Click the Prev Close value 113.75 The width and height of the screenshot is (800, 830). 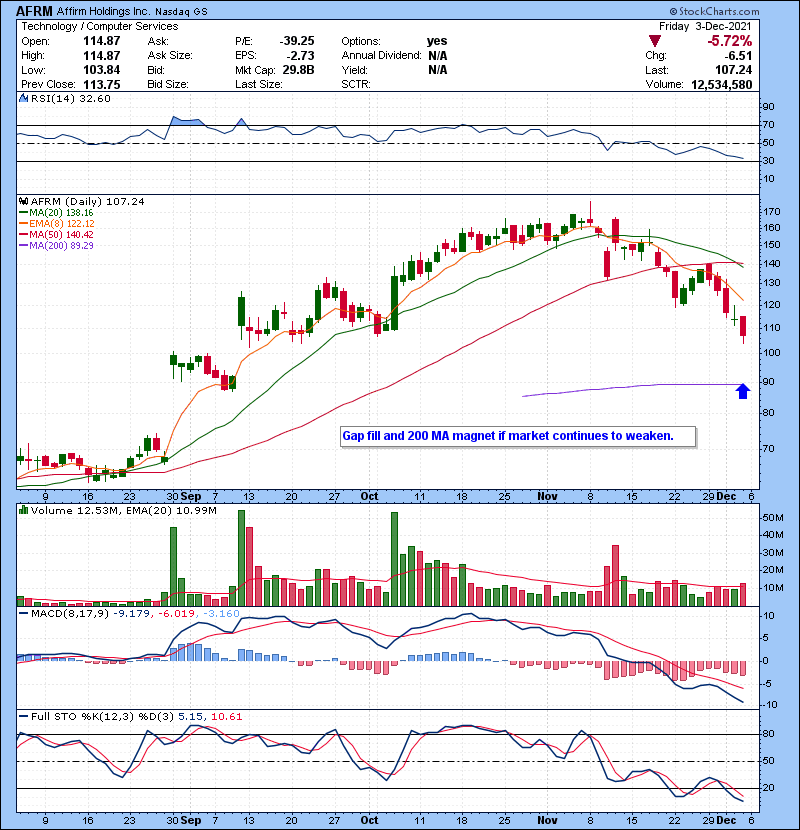tap(102, 84)
